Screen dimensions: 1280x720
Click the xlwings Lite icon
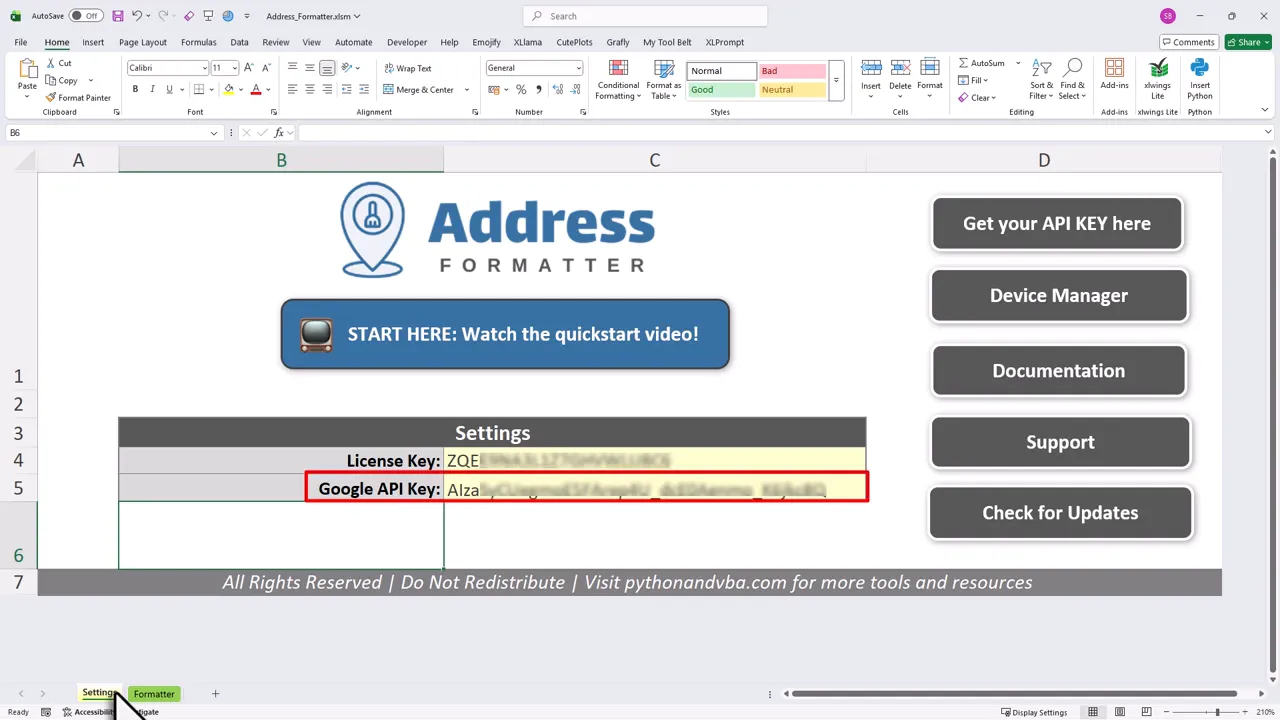point(1157,70)
